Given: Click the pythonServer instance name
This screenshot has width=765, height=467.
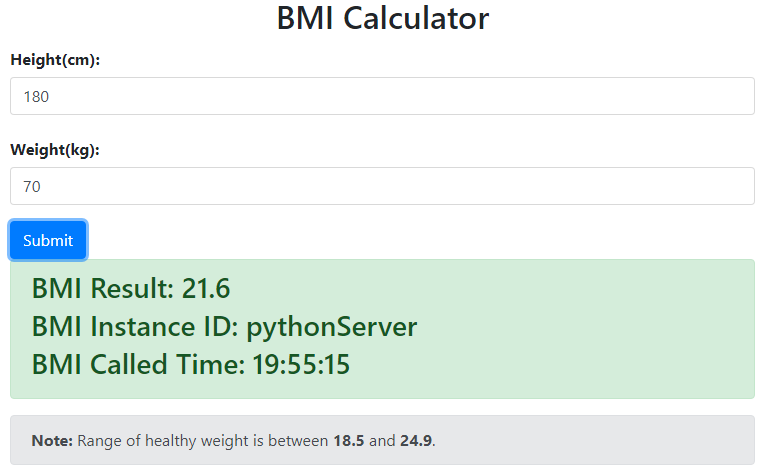Looking at the screenshot, I should click(331, 327).
